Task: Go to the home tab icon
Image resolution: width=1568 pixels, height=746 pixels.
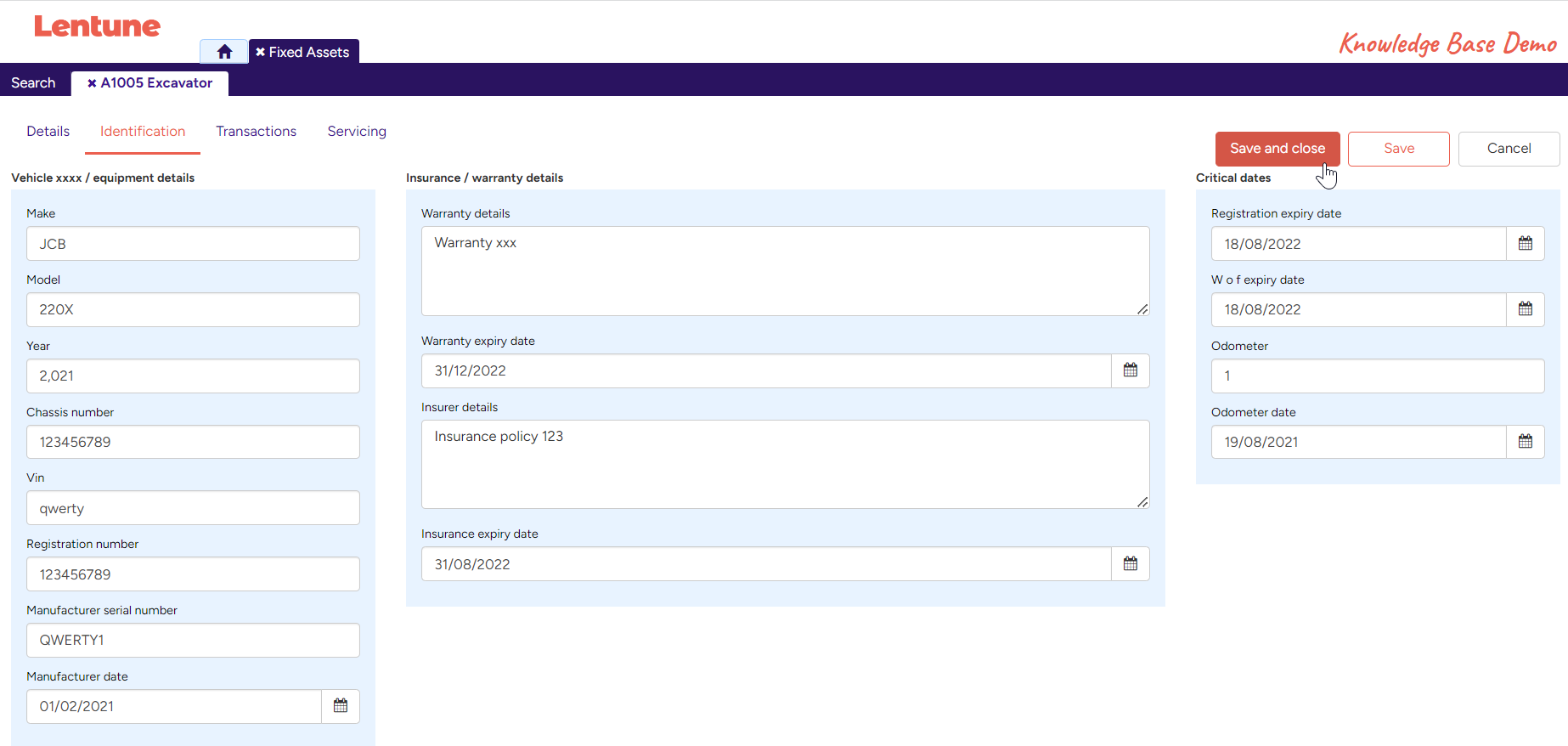Action: coord(224,52)
